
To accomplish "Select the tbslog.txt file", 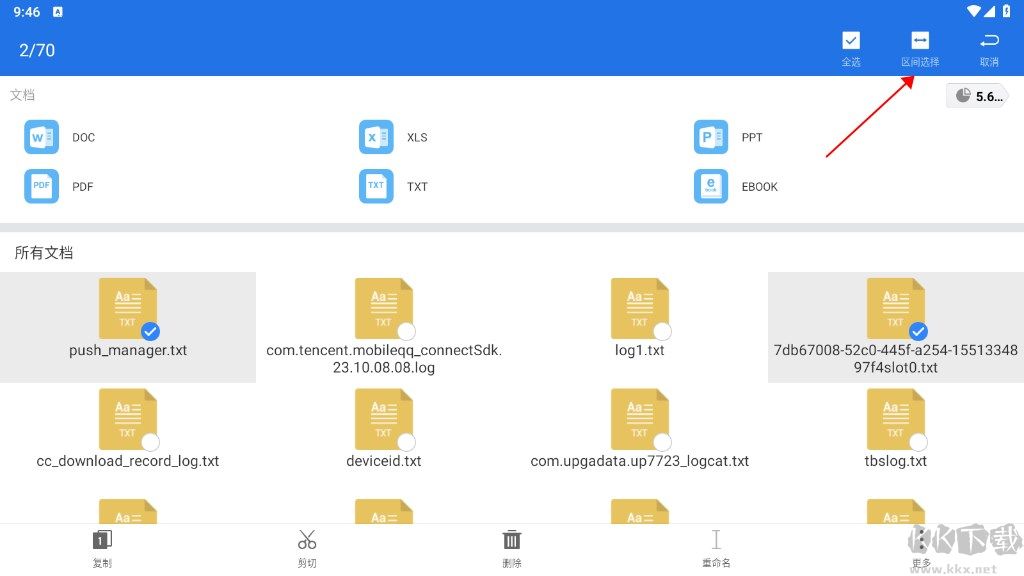I will coord(918,442).
